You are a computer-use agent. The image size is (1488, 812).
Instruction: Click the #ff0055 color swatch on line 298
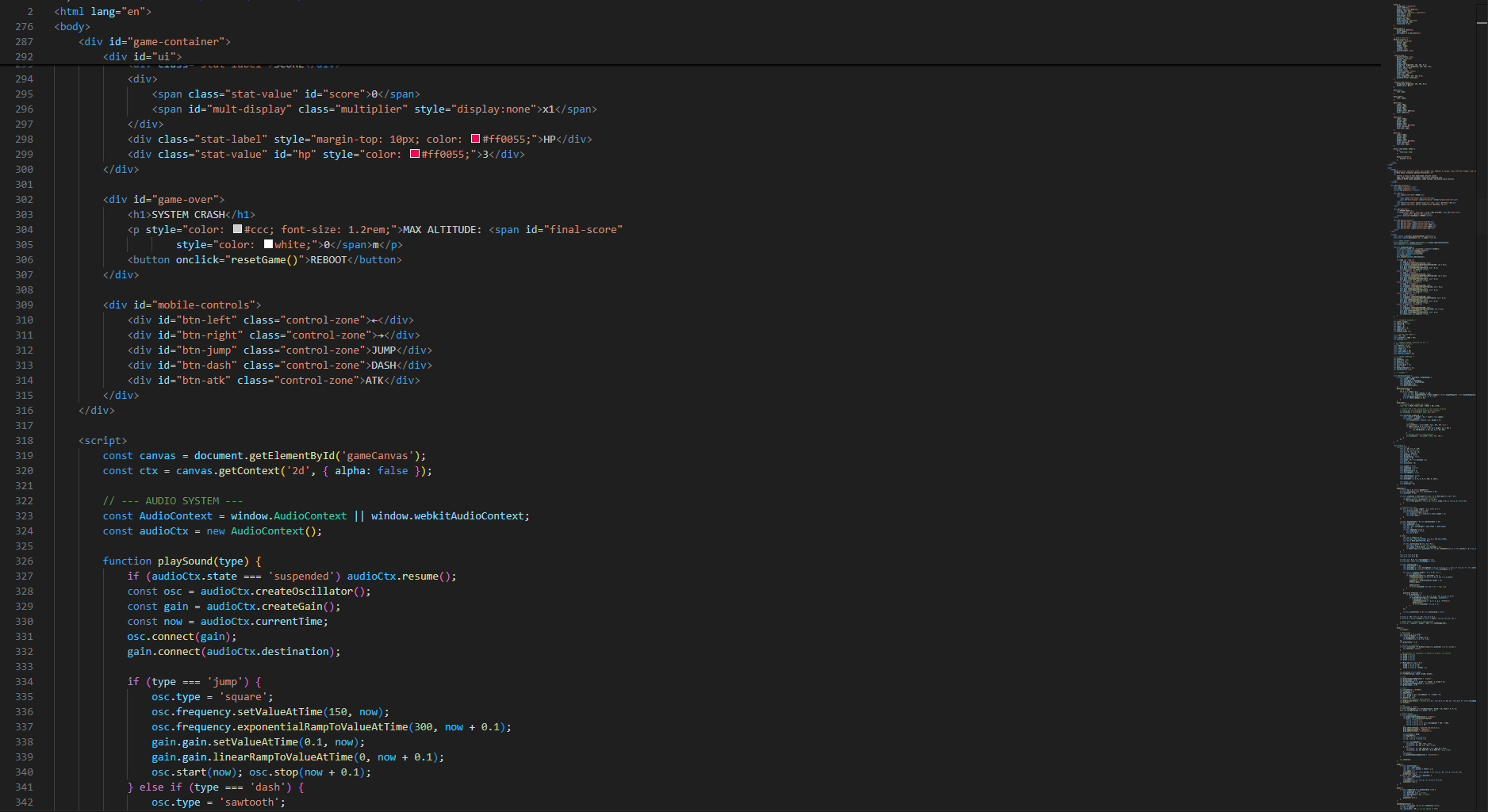point(475,139)
